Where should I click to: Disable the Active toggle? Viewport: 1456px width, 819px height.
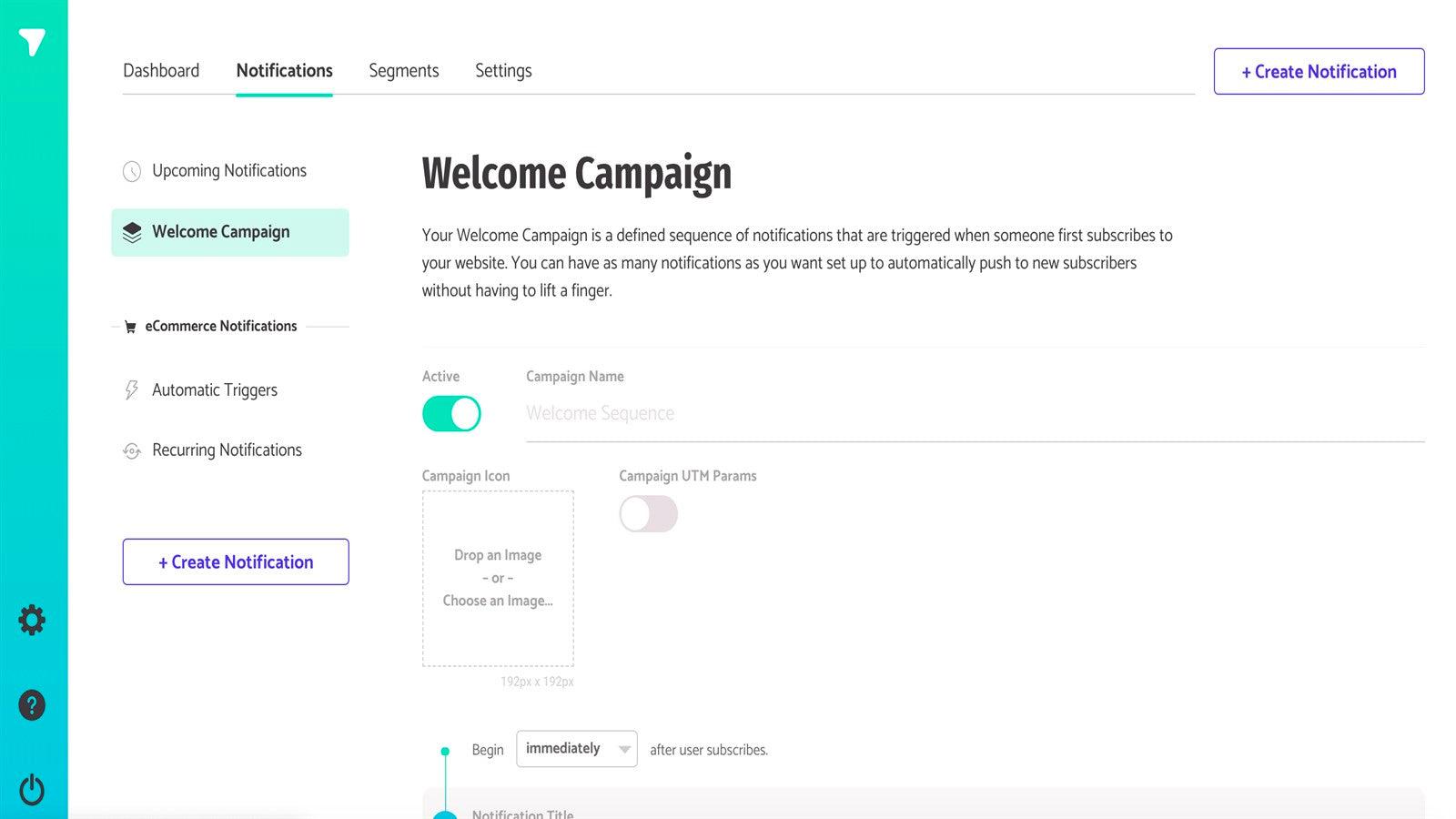coord(450,413)
